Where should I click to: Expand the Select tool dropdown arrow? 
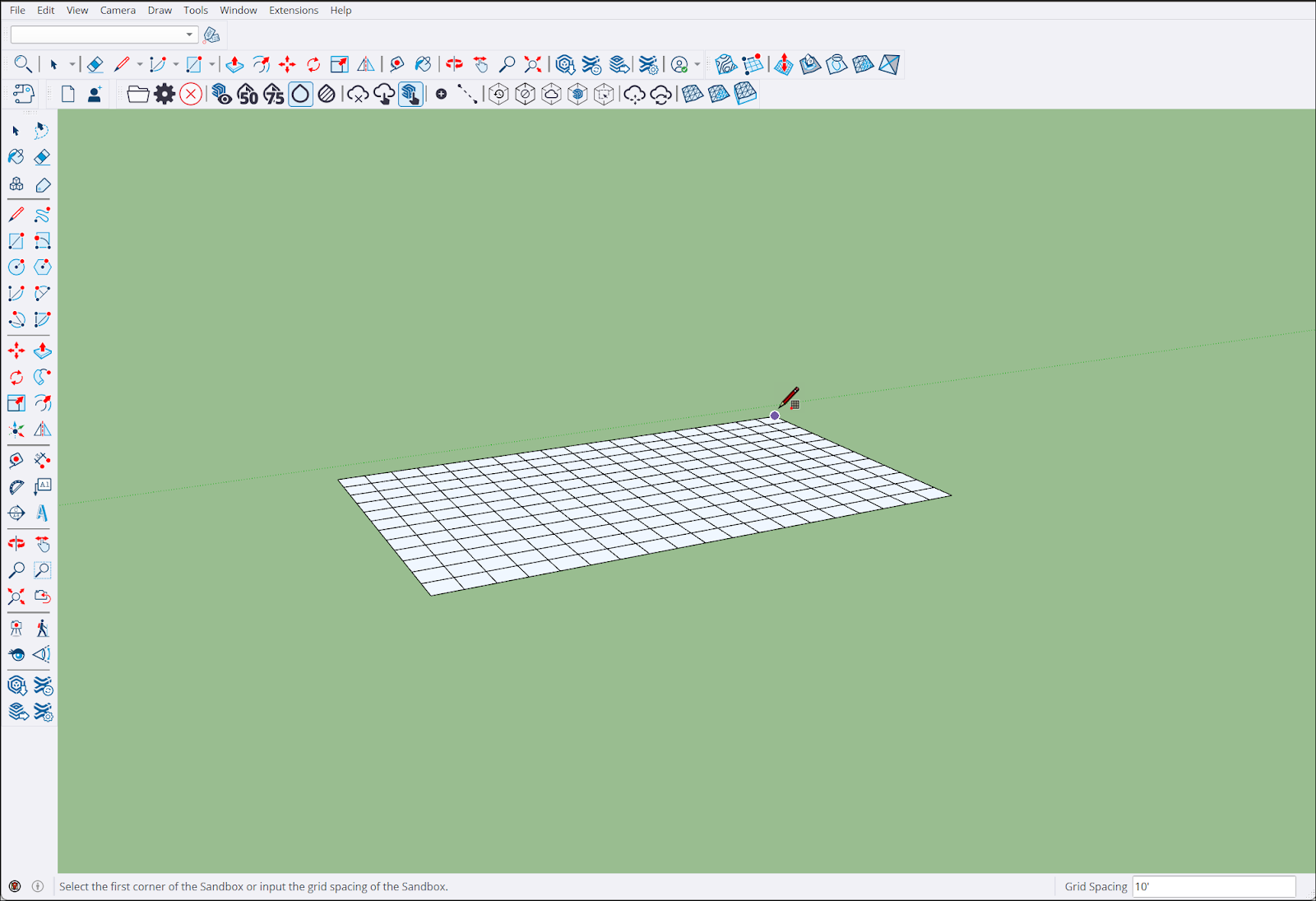tap(73, 63)
